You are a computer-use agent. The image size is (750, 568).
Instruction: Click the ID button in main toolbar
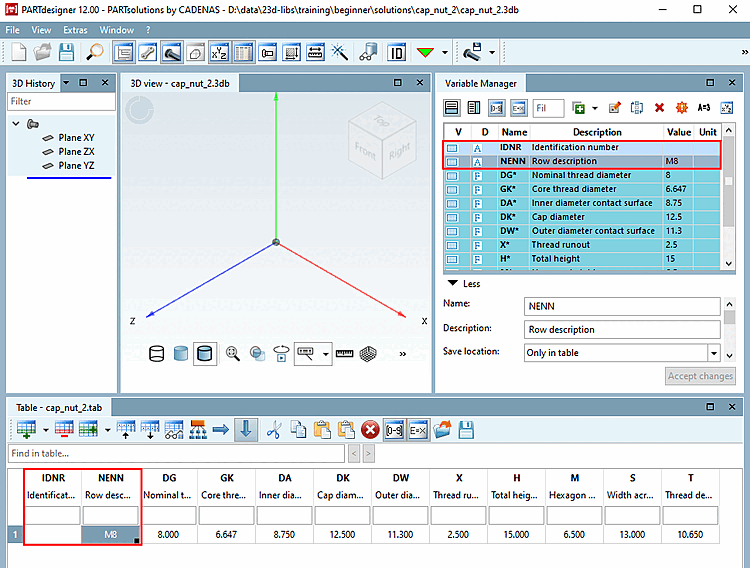coord(397,52)
